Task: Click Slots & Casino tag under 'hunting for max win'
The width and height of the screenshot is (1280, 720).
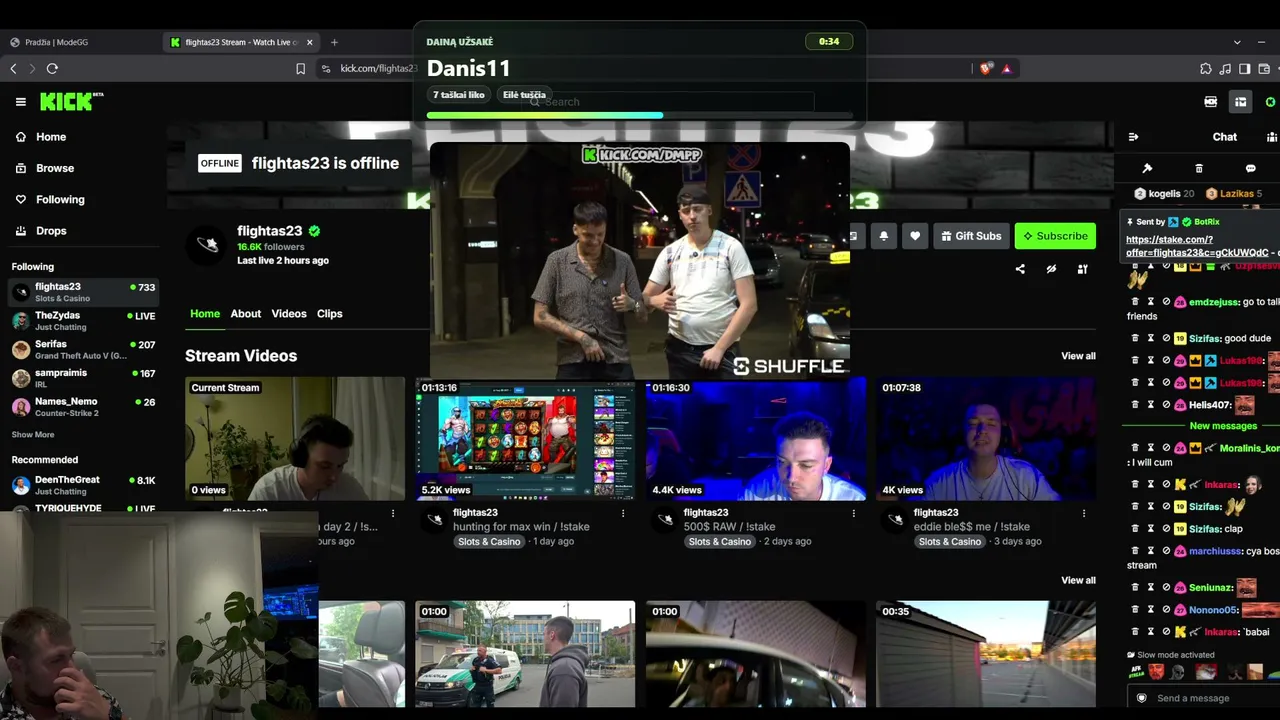Action: (x=489, y=542)
